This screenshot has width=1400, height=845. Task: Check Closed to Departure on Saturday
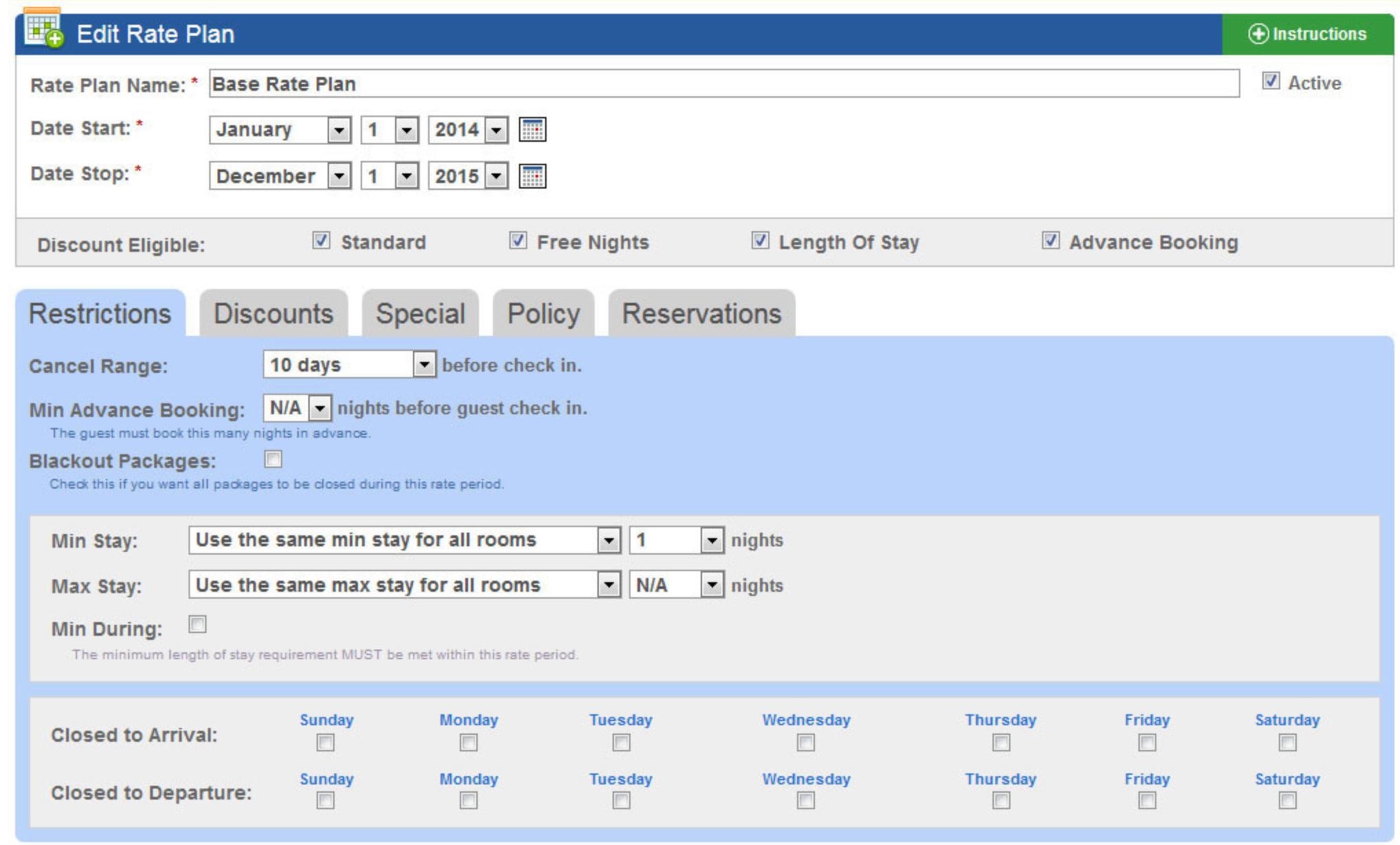pos(1287,800)
